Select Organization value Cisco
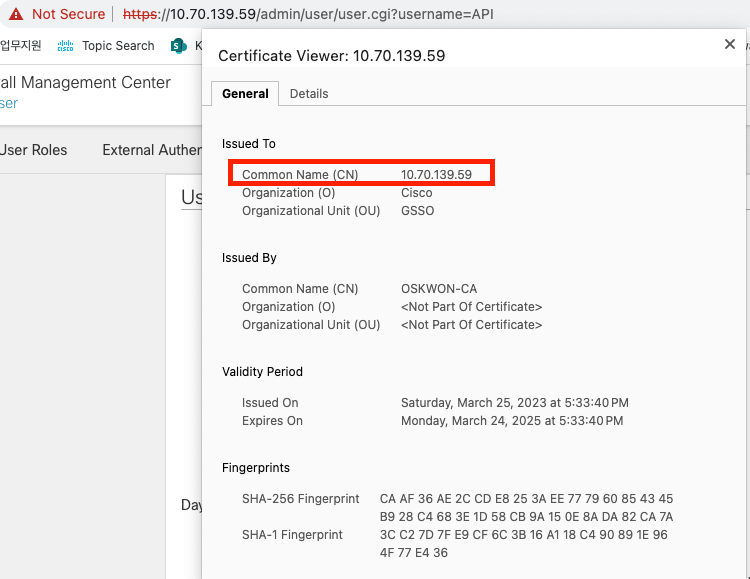The width and height of the screenshot is (750, 579). coord(417,193)
